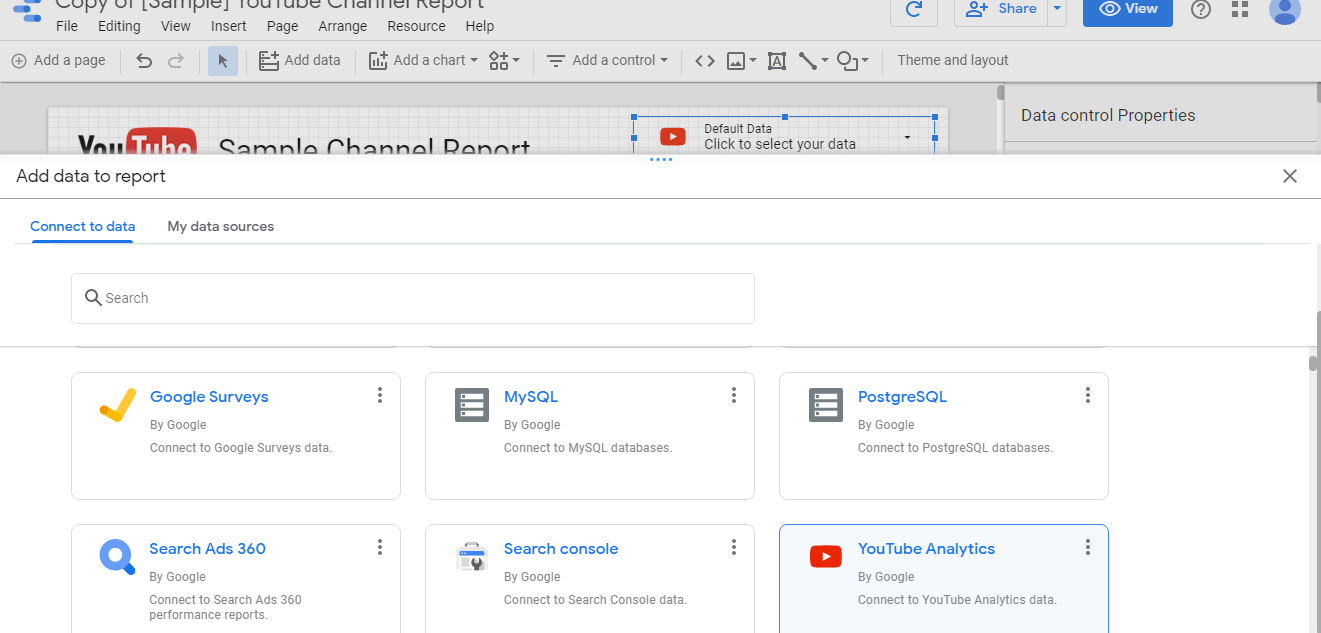This screenshot has height=633, width=1321.
Task: Open PostgreSQL more options menu
Action: [1088, 395]
